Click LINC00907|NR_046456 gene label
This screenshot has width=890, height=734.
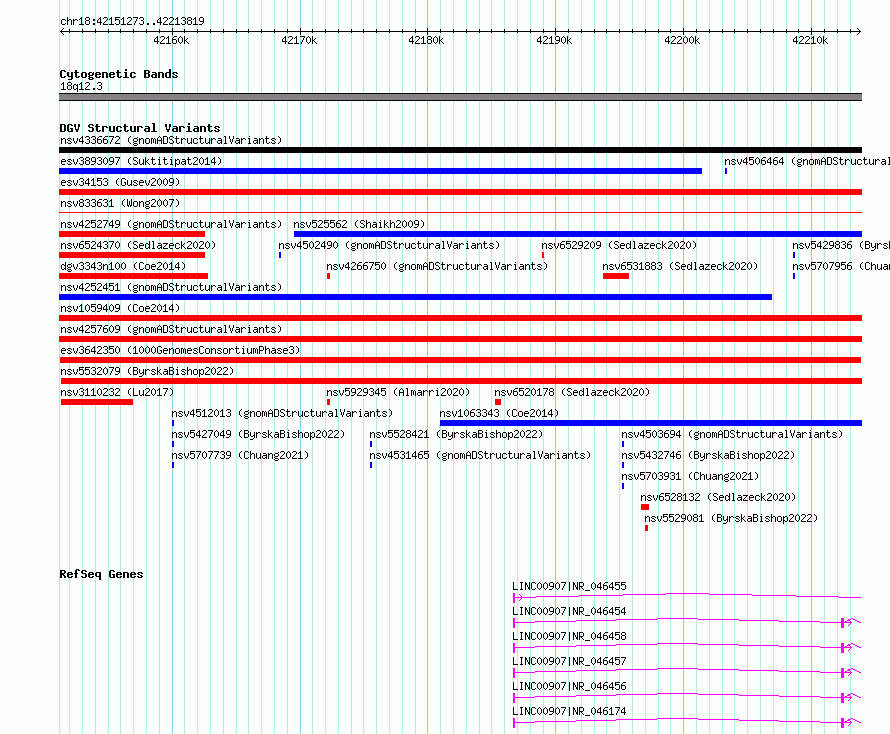(569, 686)
